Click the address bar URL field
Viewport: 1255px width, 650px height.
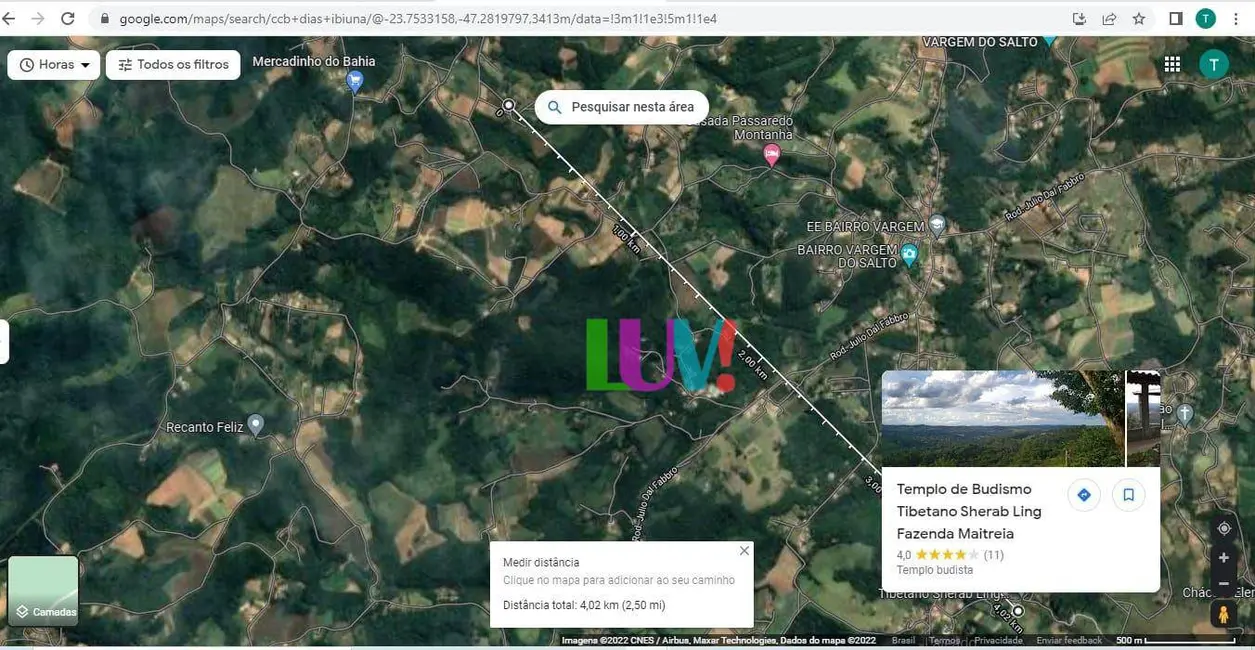pyautogui.click(x=580, y=18)
